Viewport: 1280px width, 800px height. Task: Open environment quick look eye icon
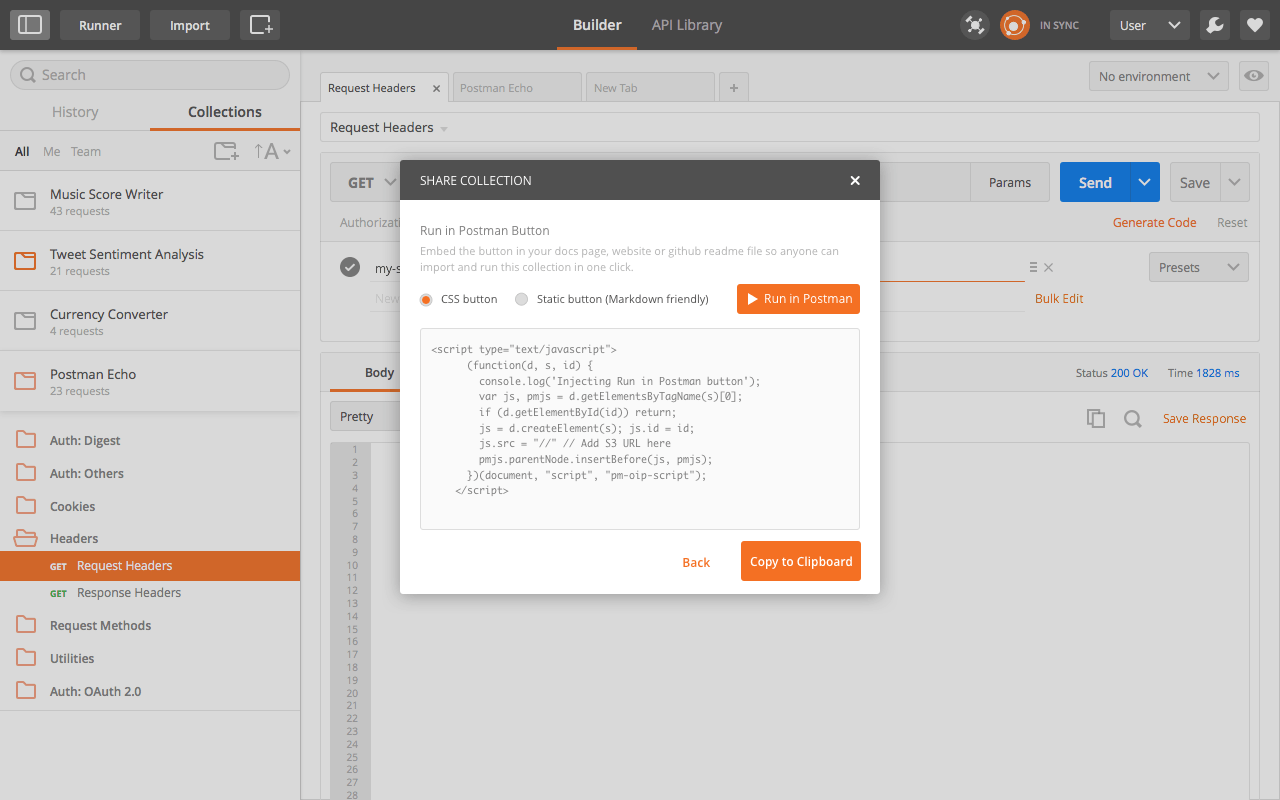(x=1254, y=76)
